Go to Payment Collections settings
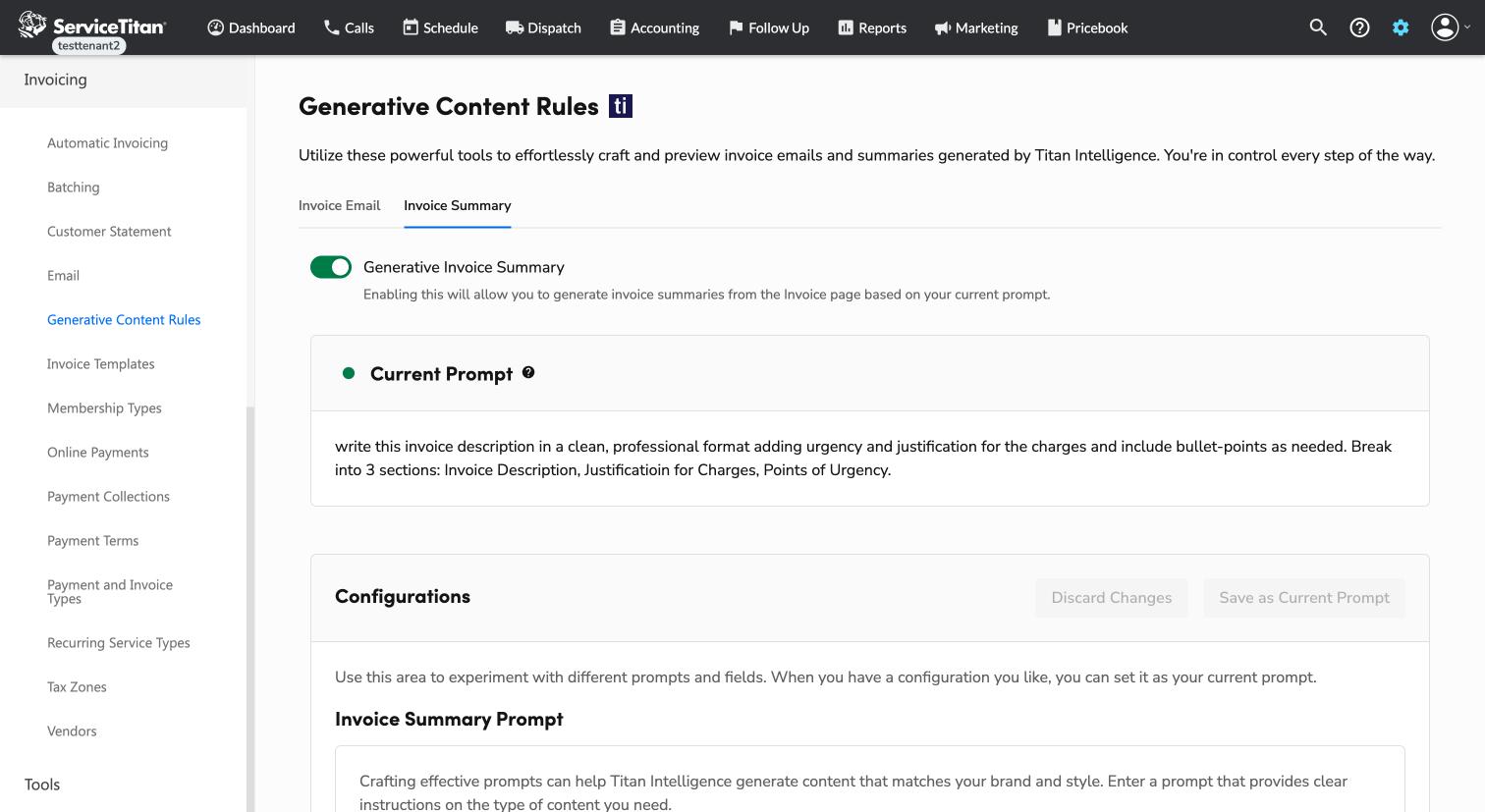The height and width of the screenshot is (812, 1485). click(108, 497)
